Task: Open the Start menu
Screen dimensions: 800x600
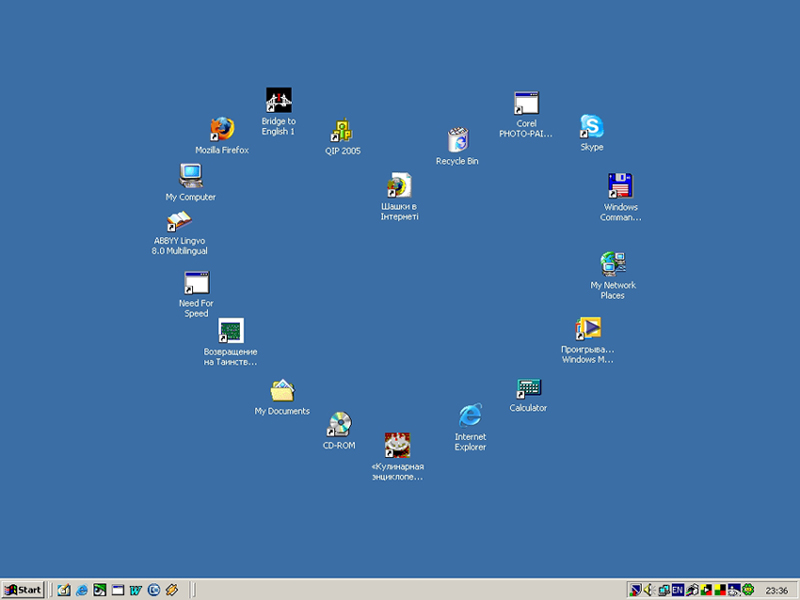Action: (23, 590)
